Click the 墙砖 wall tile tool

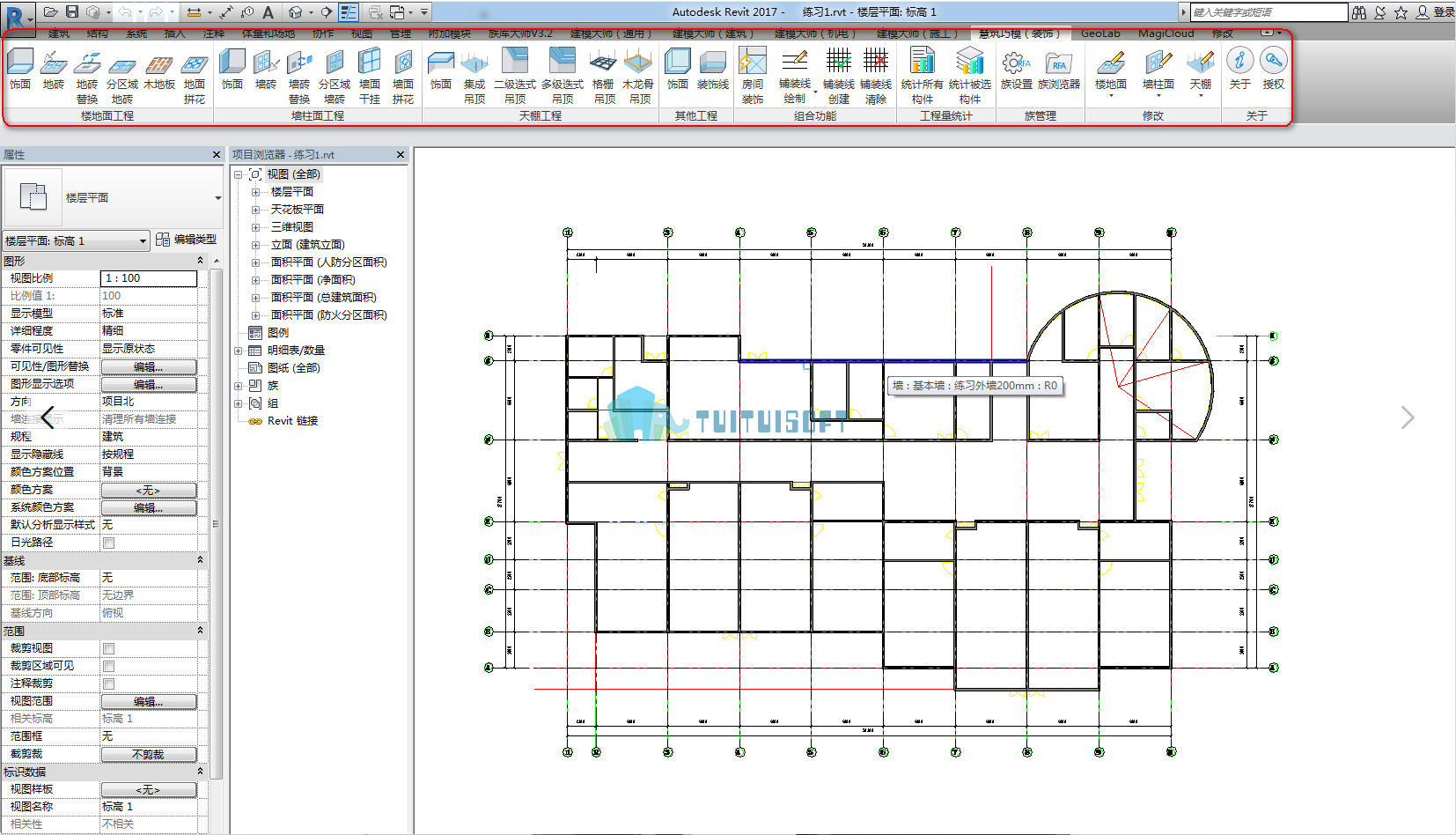click(x=266, y=70)
